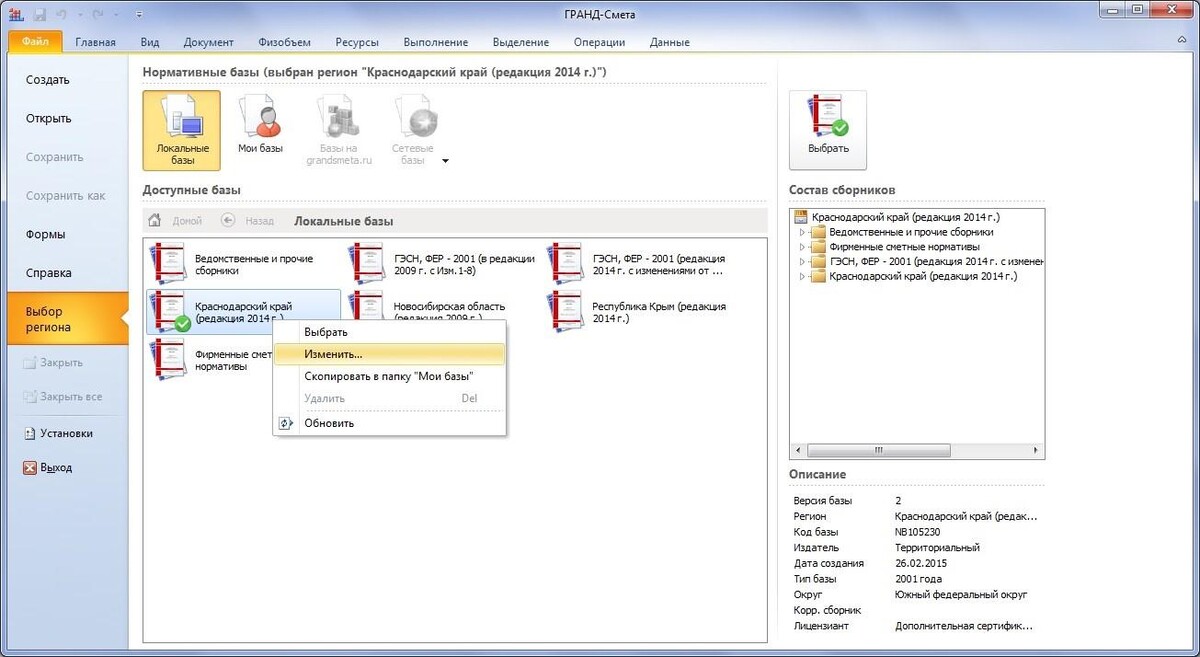Select the Ведомственные и прочие сборники base

(241, 264)
